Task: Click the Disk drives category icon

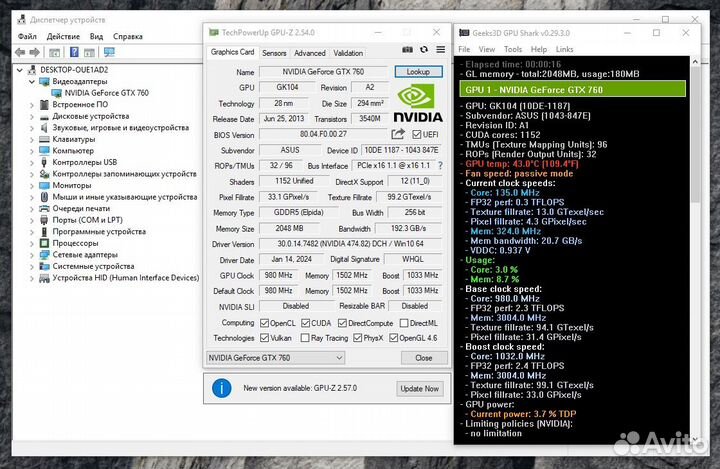Action: pyautogui.click(x=45, y=117)
